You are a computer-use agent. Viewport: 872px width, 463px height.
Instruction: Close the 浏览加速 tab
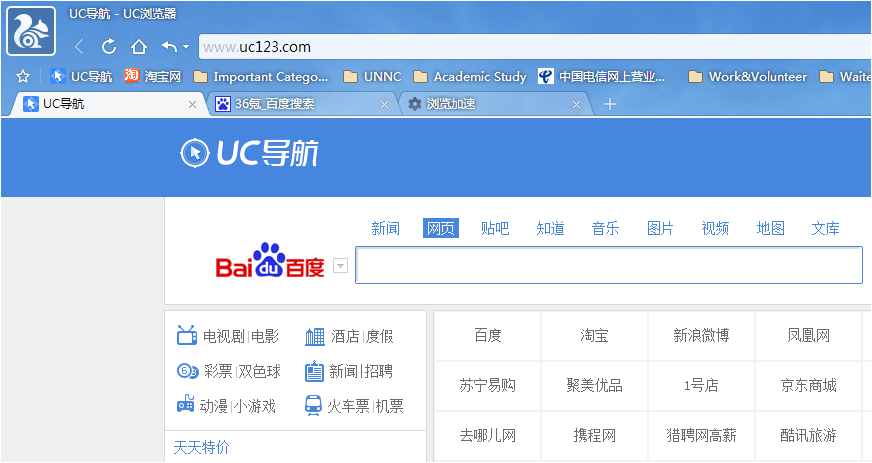(577, 104)
